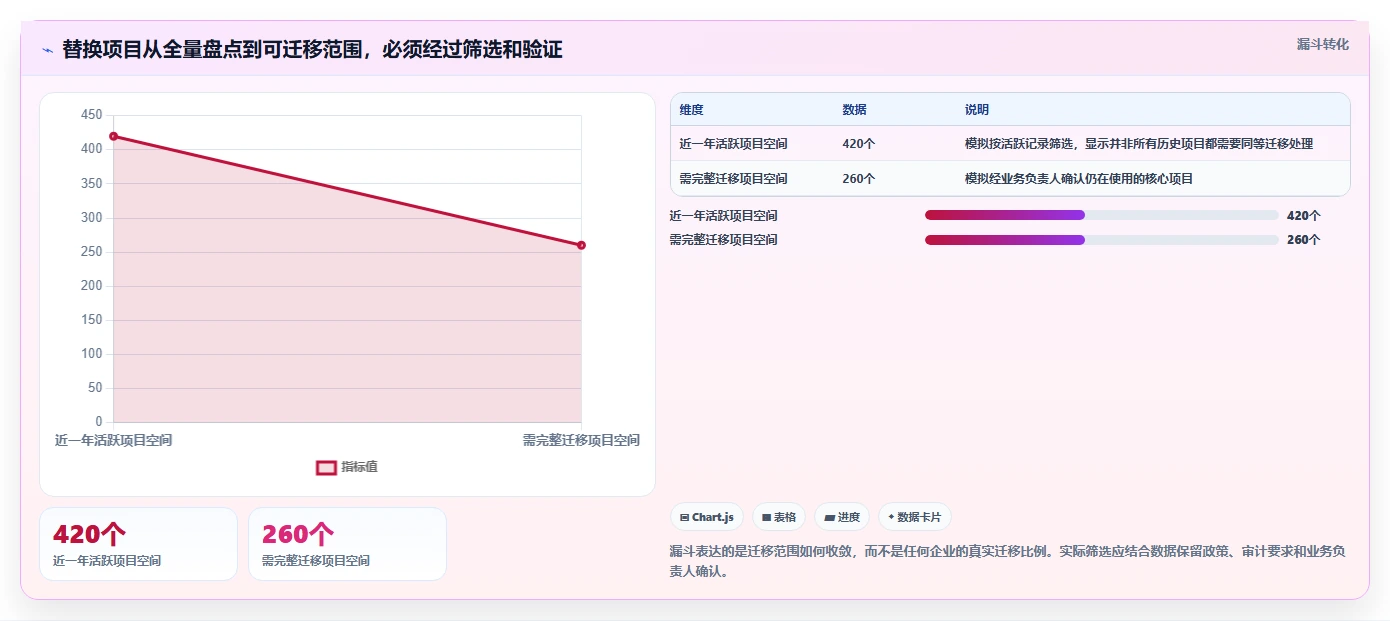The height and width of the screenshot is (621, 1390).
Task: Click the 数据 column header
Action: point(855,110)
